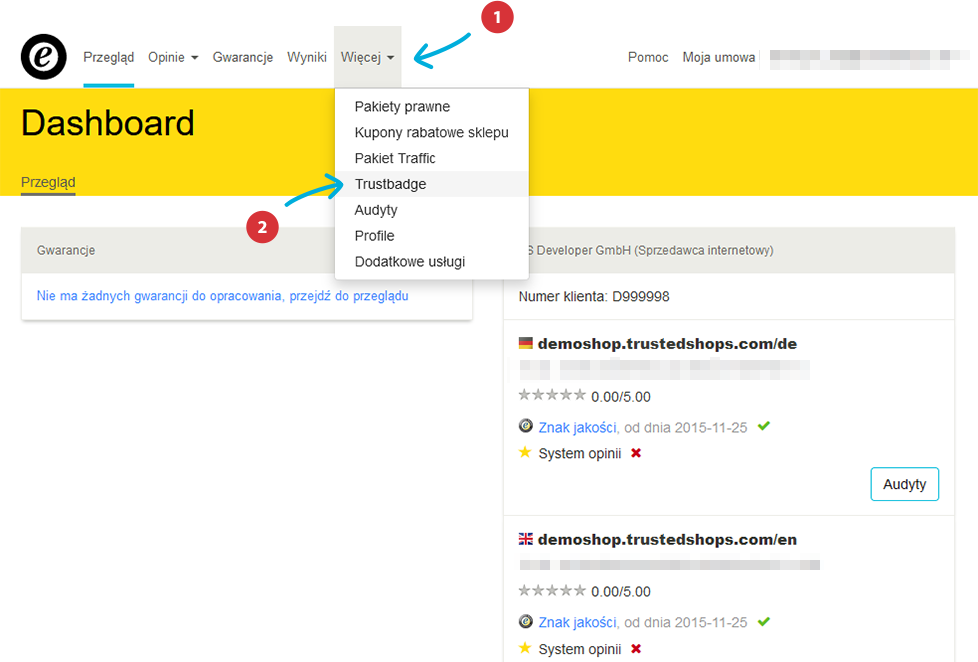The height and width of the screenshot is (662, 978).
Task: Click red cross of /en System opinii
Action: [636, 649]
